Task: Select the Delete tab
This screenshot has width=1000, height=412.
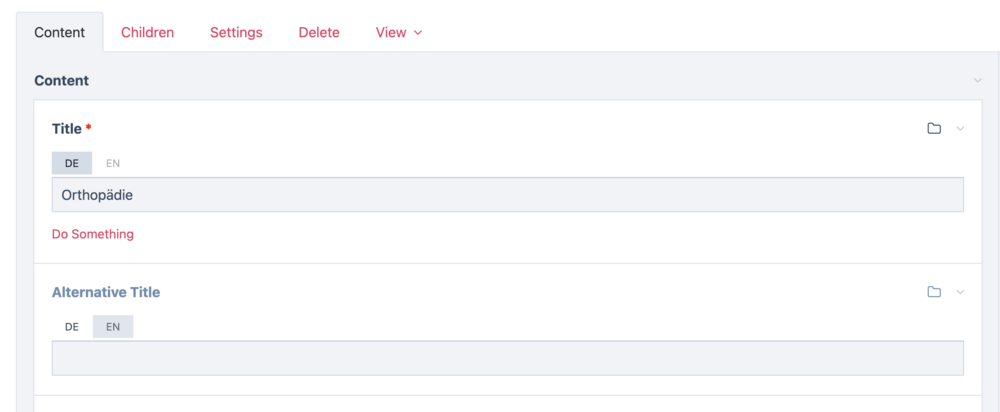Action: coord(319,33)
